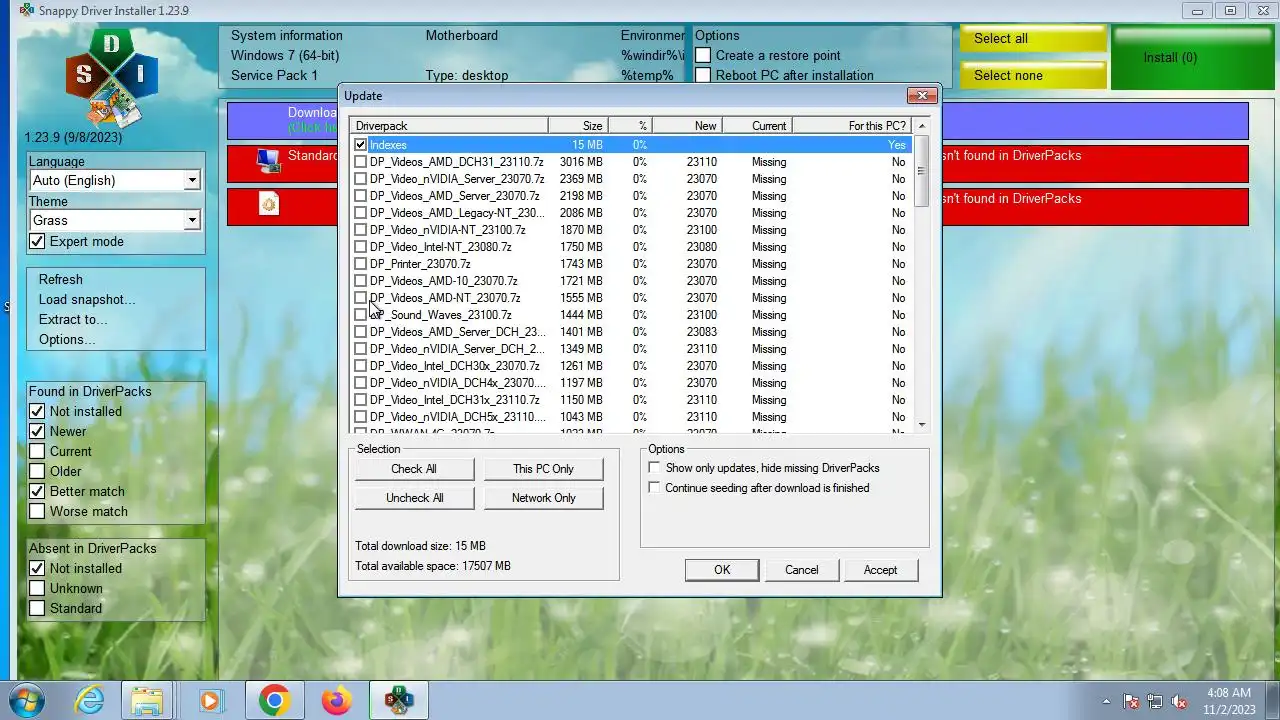Launch Firefox from the taskbar

click(337, 700)
